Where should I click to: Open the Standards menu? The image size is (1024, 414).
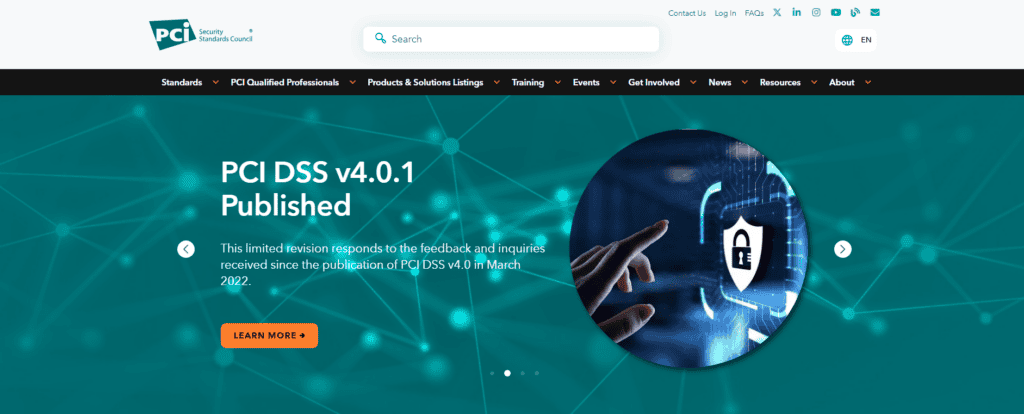[x=182, y=82]
